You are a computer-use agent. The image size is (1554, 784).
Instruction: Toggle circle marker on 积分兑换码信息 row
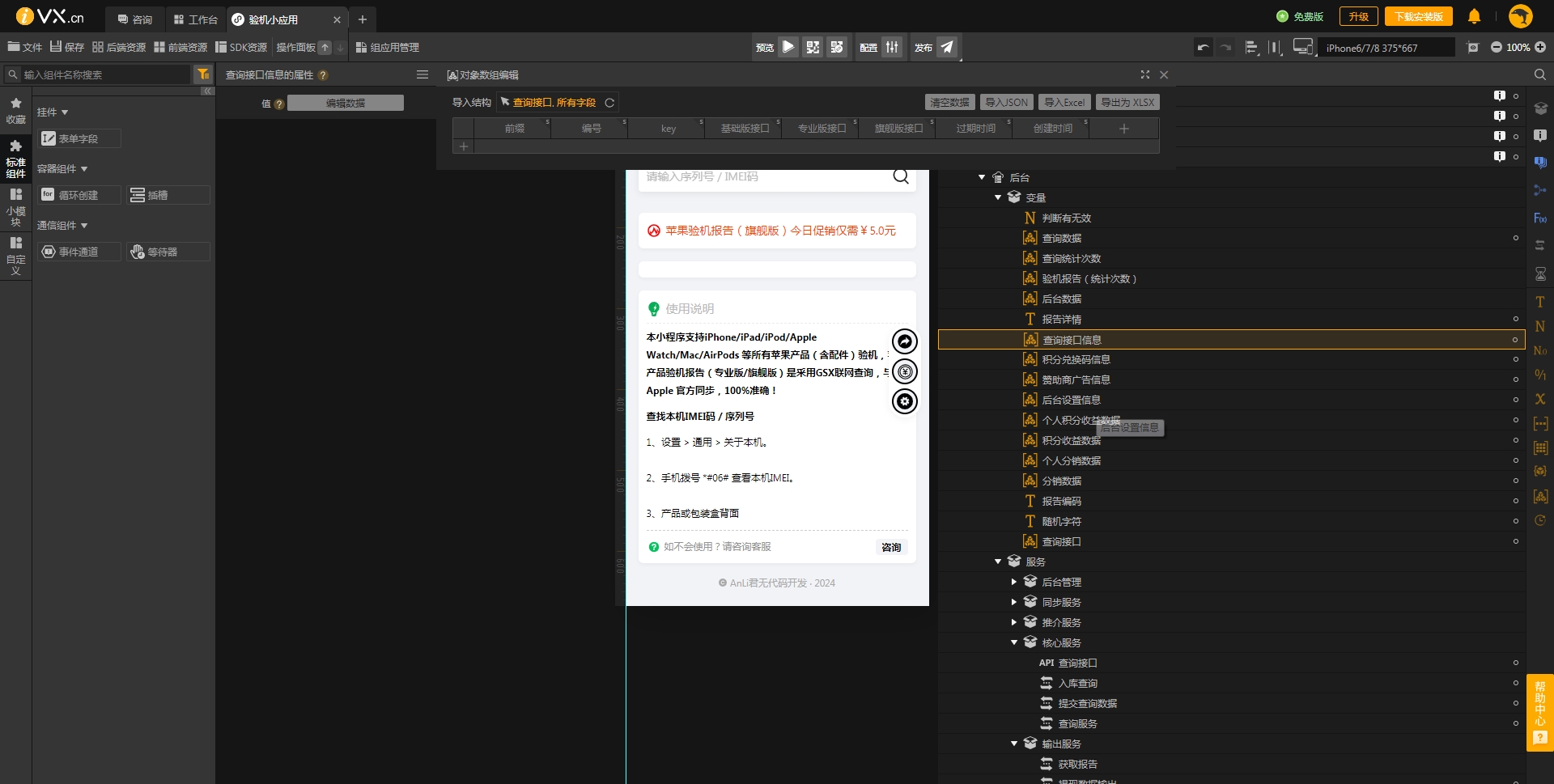pyautogui.click(x=1516, y=359)
